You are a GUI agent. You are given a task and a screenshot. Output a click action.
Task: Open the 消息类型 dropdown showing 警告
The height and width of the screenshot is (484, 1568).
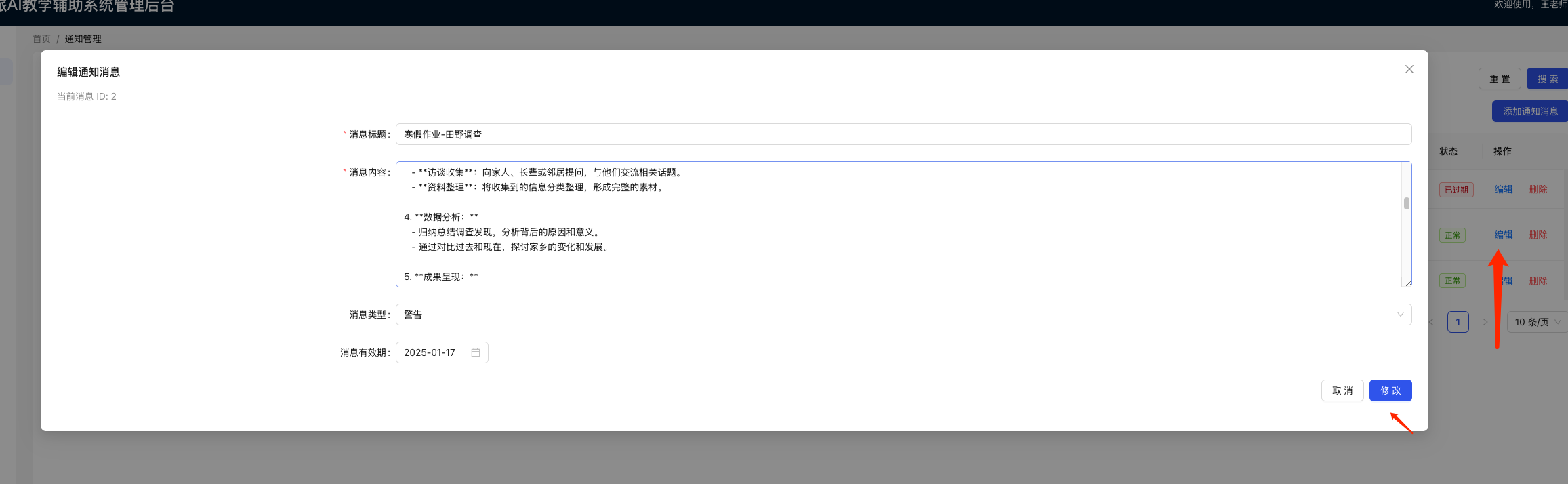903,315
